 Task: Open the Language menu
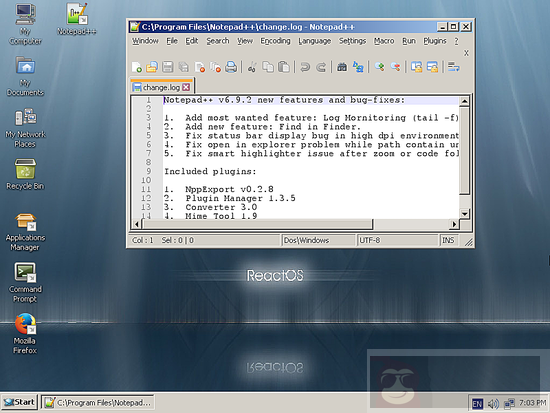tap(314, 41)
